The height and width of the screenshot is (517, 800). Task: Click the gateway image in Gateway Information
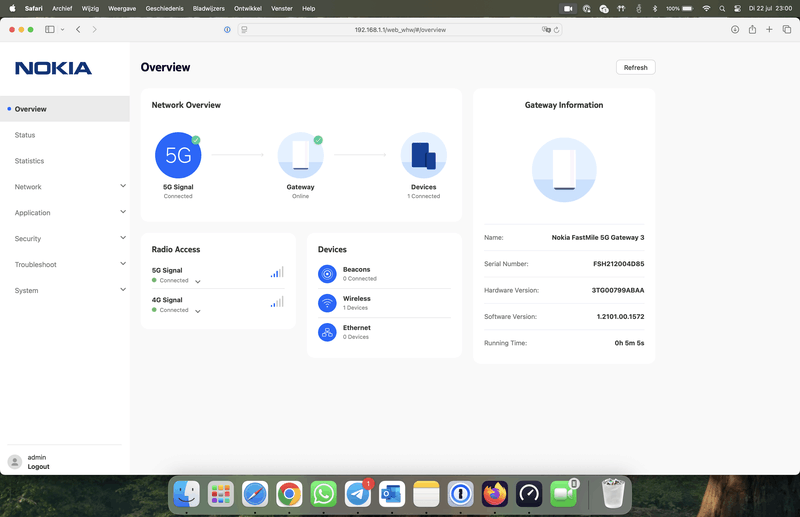564,170
